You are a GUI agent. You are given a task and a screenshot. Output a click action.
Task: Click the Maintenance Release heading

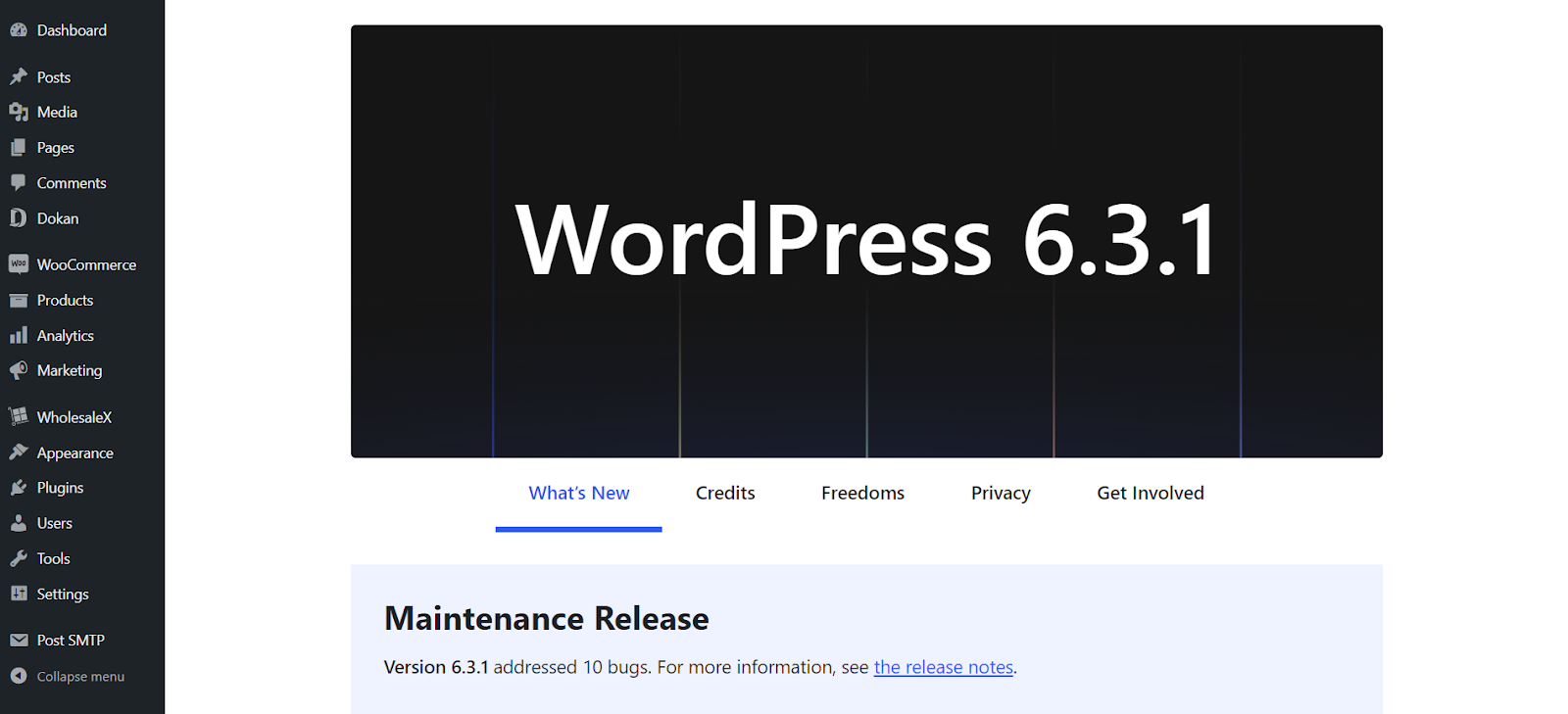click(547, 619)
